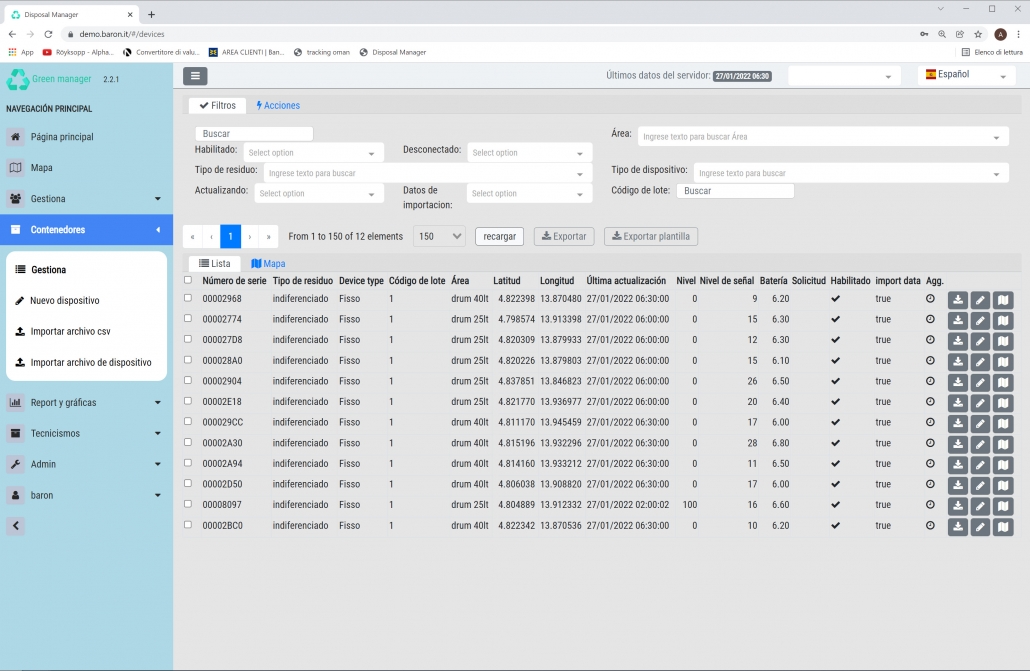
Task: Open map icon for device 000027D8
Action: [x=1002, y=341]
